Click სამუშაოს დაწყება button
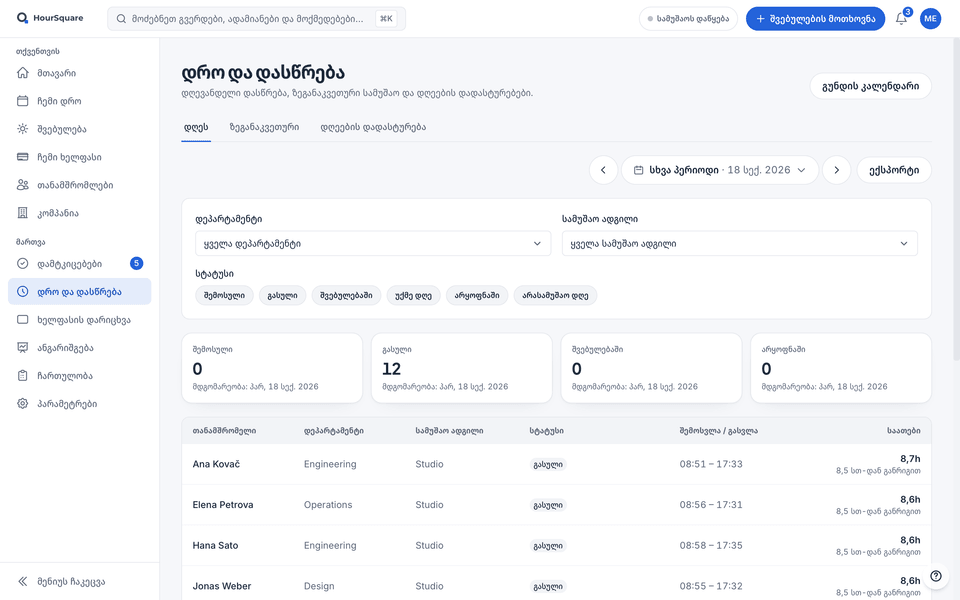Viewport: 960px width, 600px height. (688, 18)
